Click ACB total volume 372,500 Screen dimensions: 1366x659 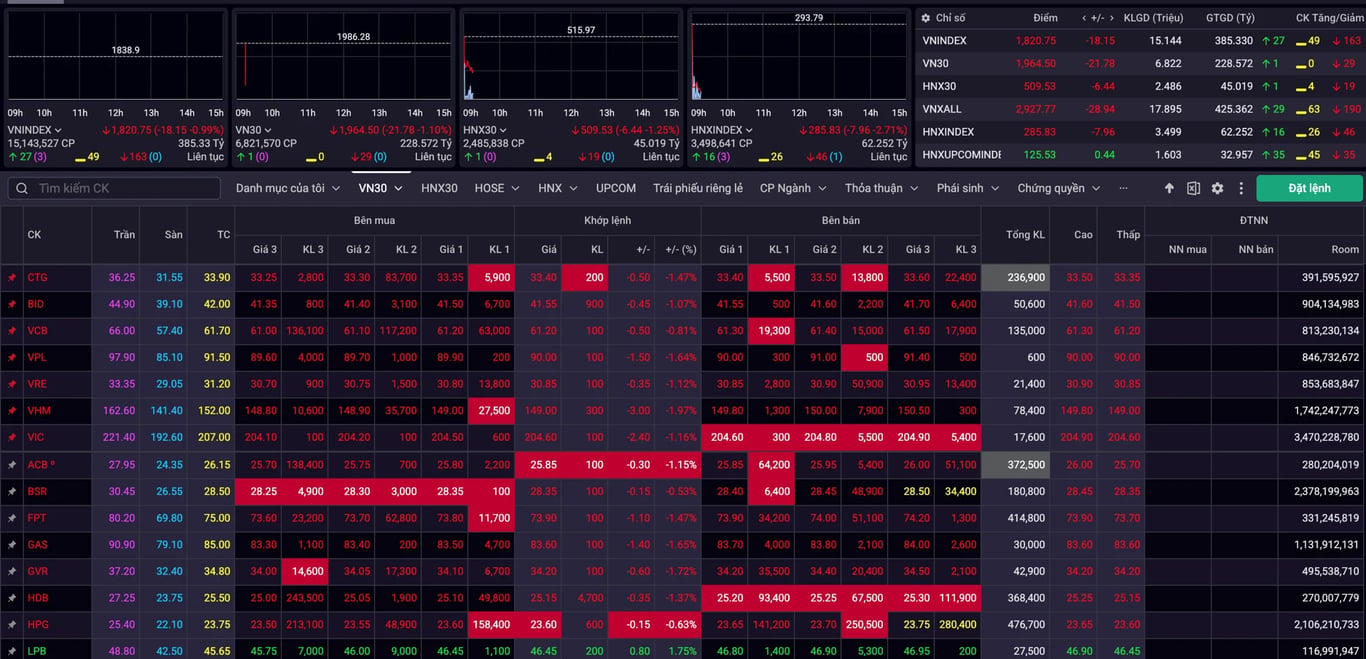(1016, 465)
